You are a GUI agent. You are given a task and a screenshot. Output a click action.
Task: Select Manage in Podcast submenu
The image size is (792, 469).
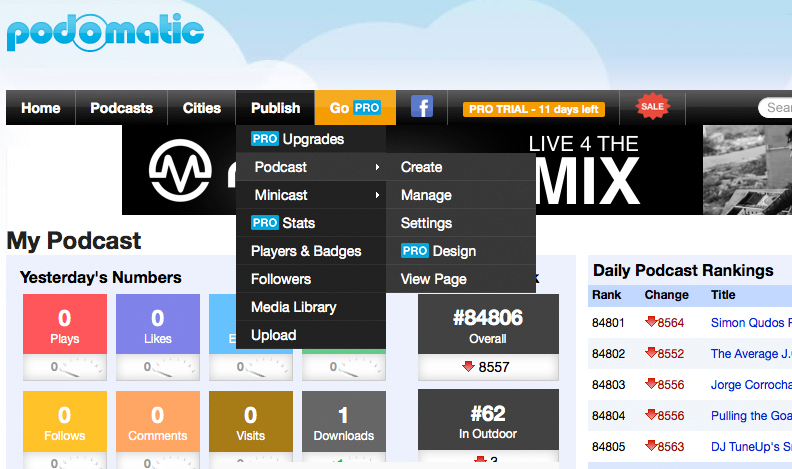click(x=461, y=195)
